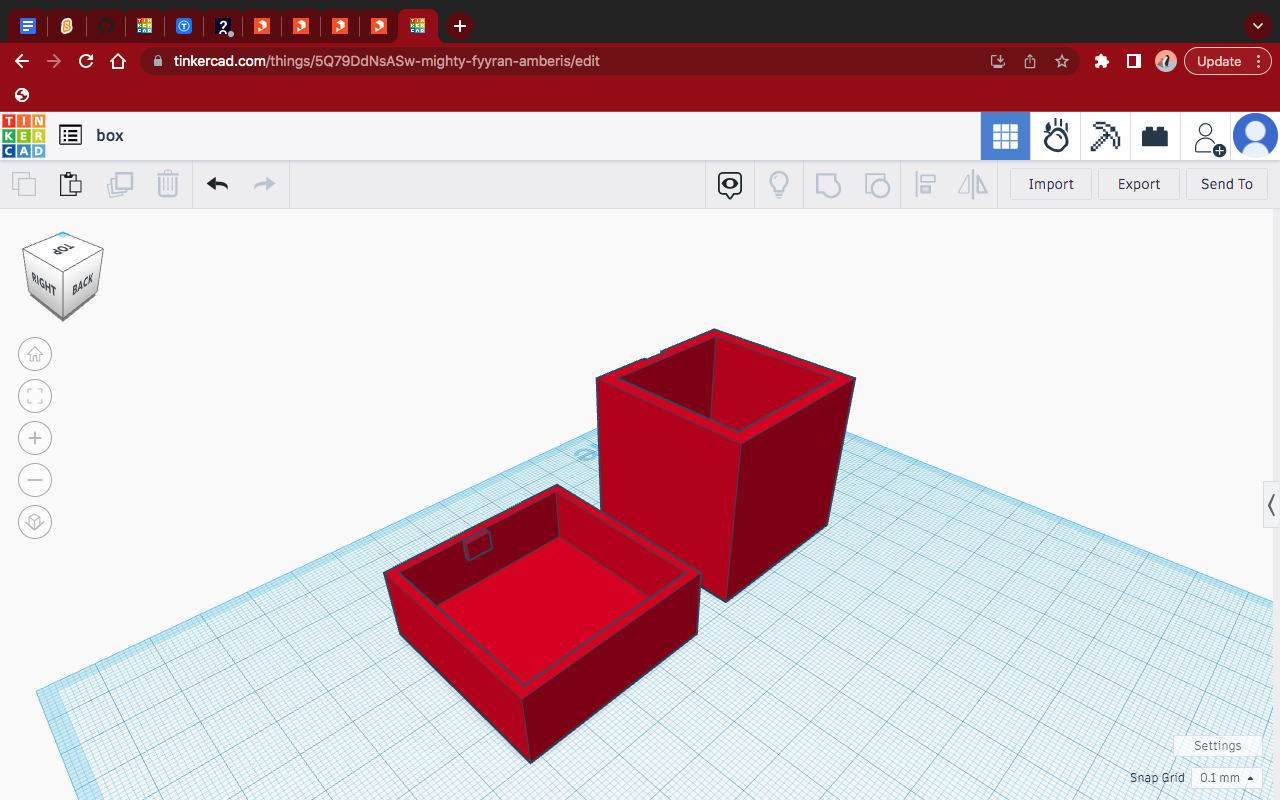Click the undo arrow
Screen dimensions: 1280x800
217,184
